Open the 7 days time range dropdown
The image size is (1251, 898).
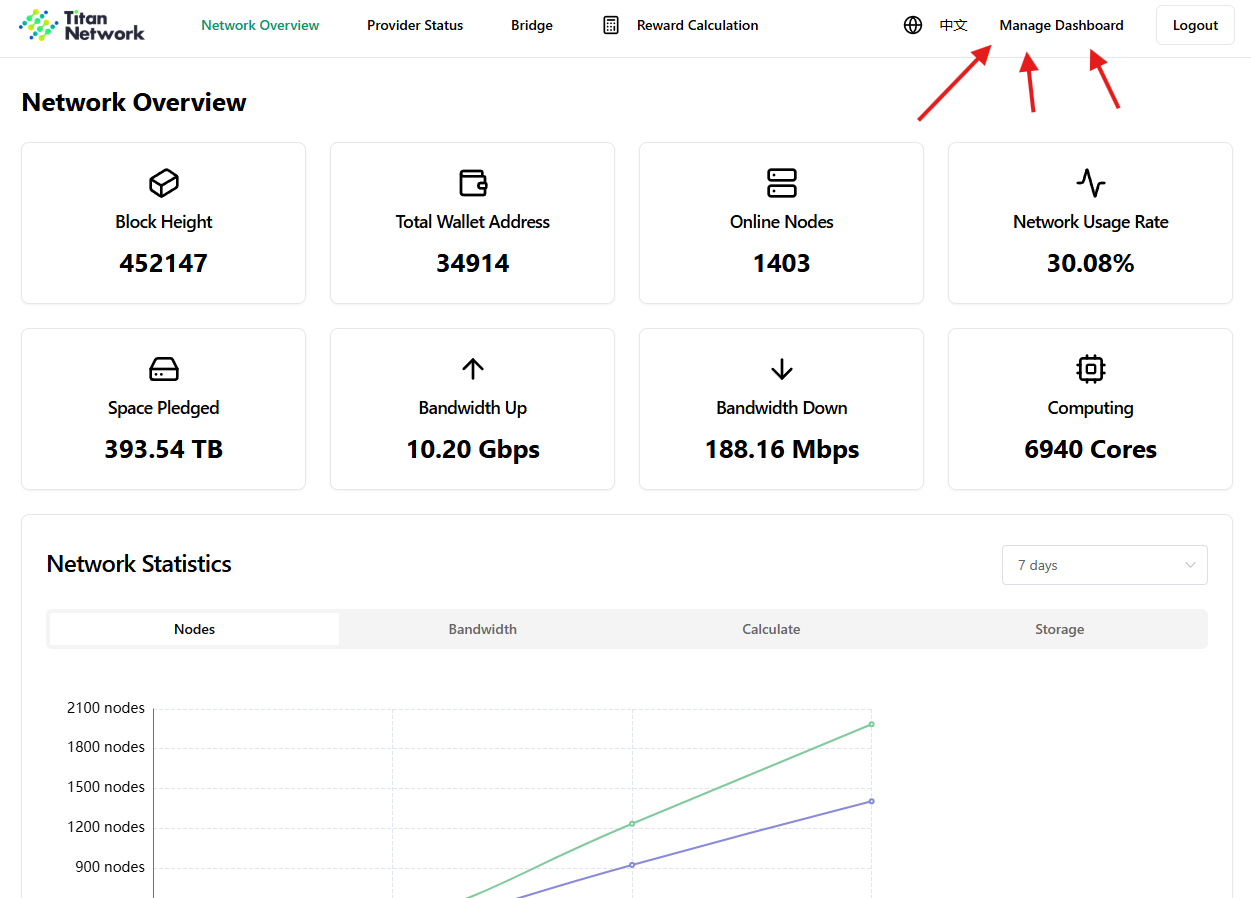tap(1105, 565)
